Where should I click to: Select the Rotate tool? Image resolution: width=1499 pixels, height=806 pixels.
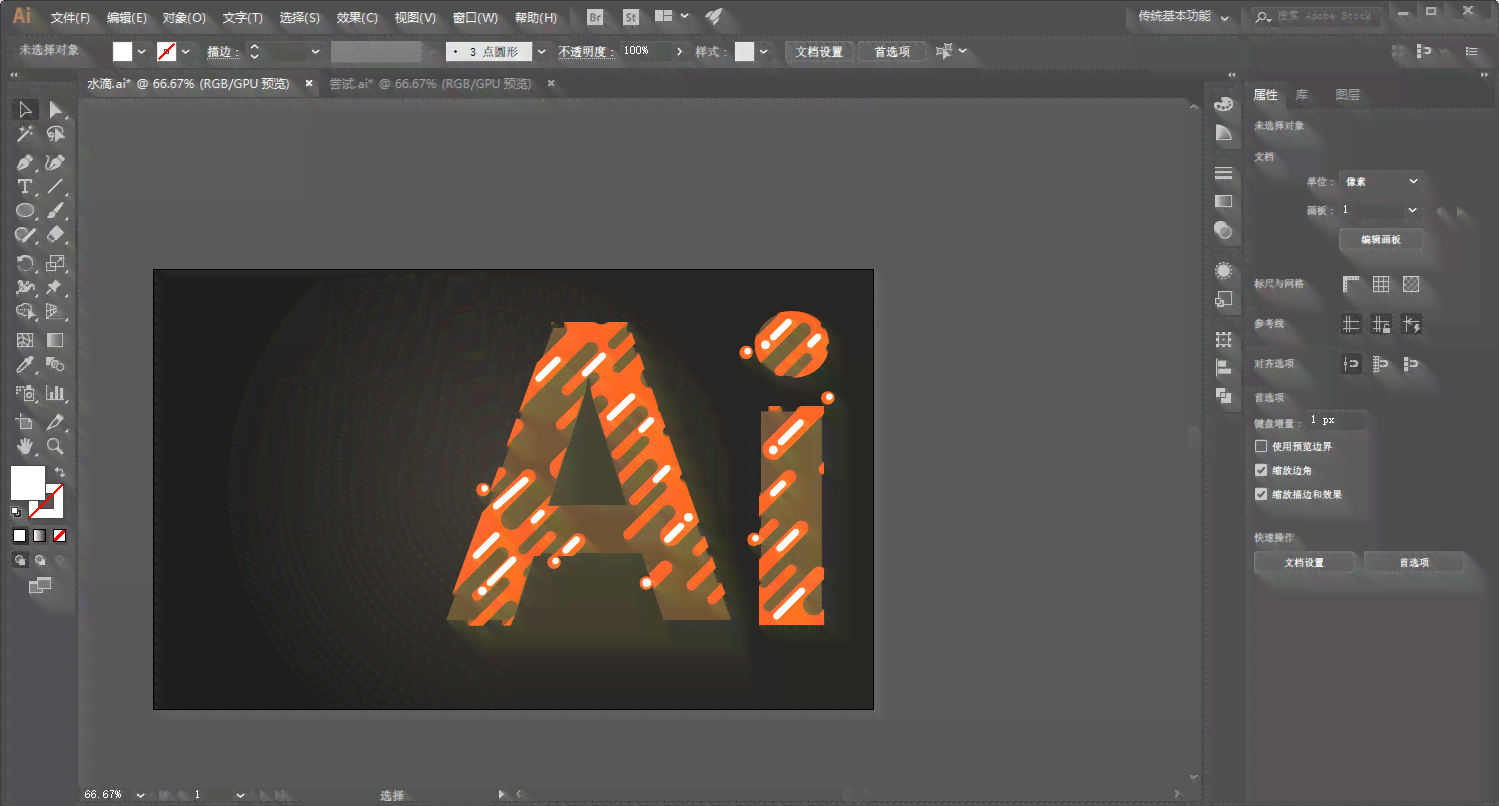click(x=25, y=263)
